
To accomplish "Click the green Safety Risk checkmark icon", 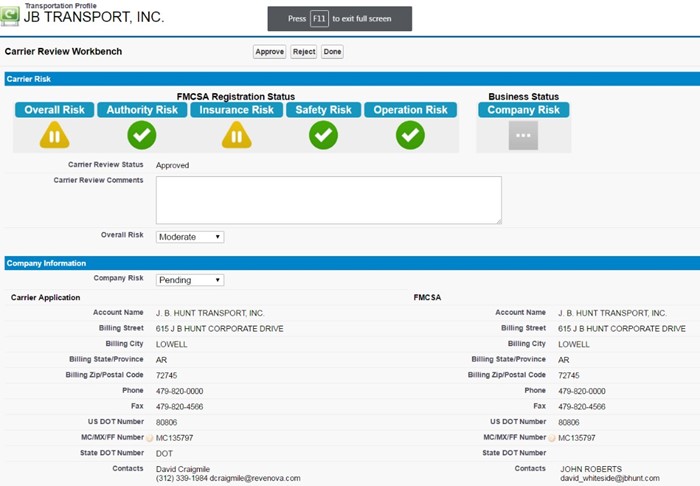I will point(323,135).
